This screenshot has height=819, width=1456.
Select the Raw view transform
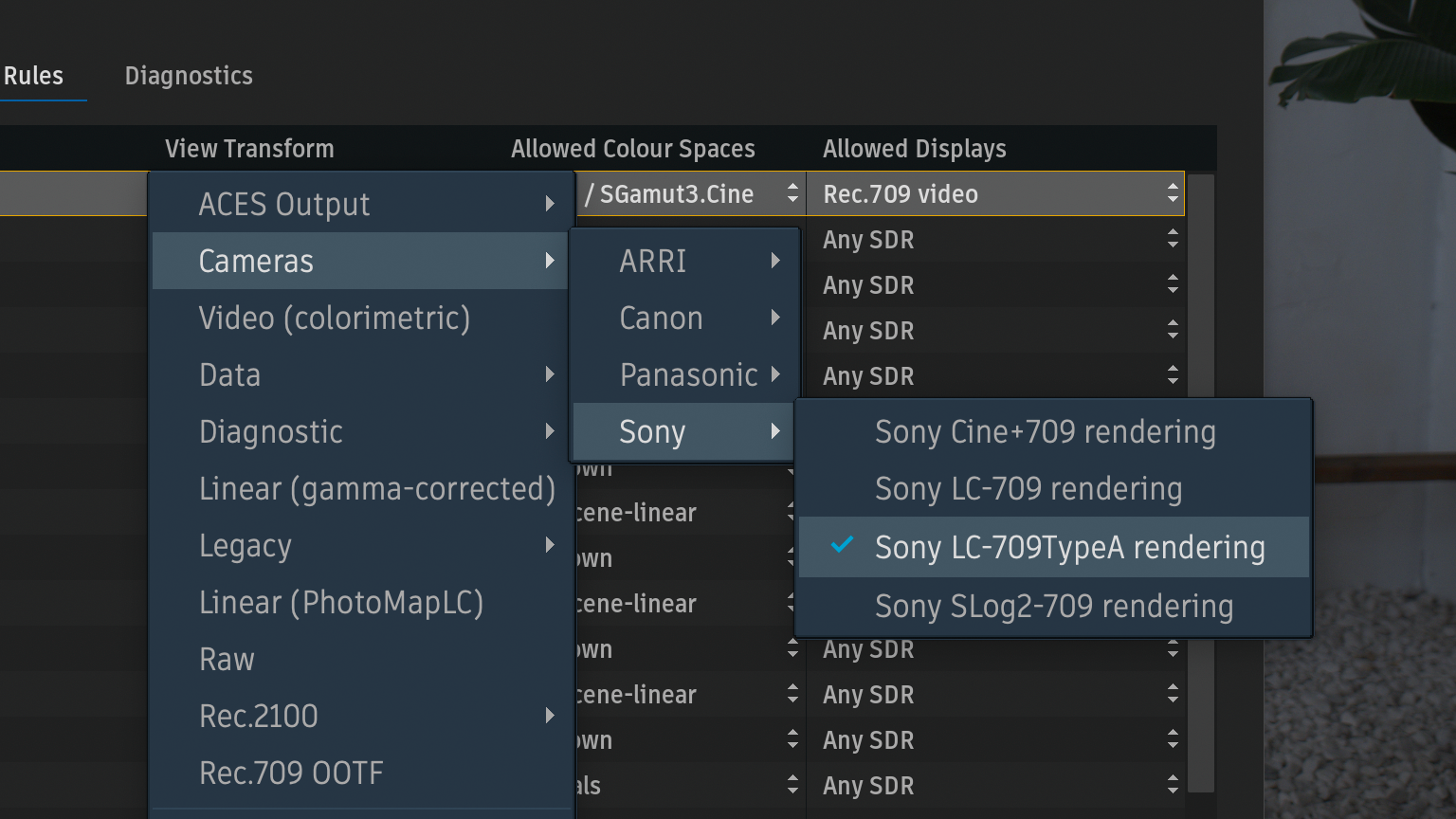[x=360, y=659]
